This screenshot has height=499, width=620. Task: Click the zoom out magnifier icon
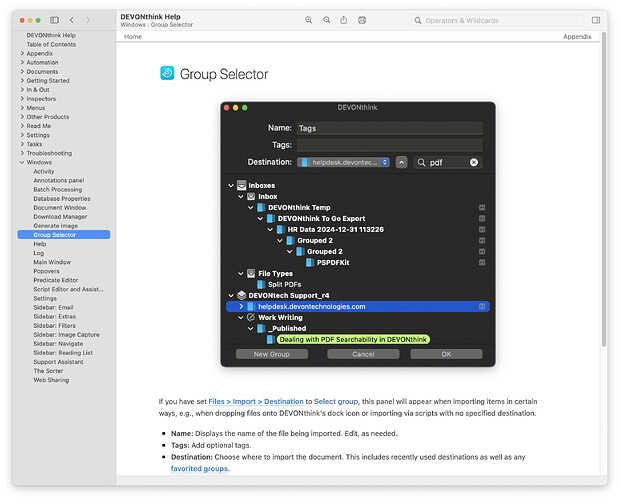tap(326, 20)
